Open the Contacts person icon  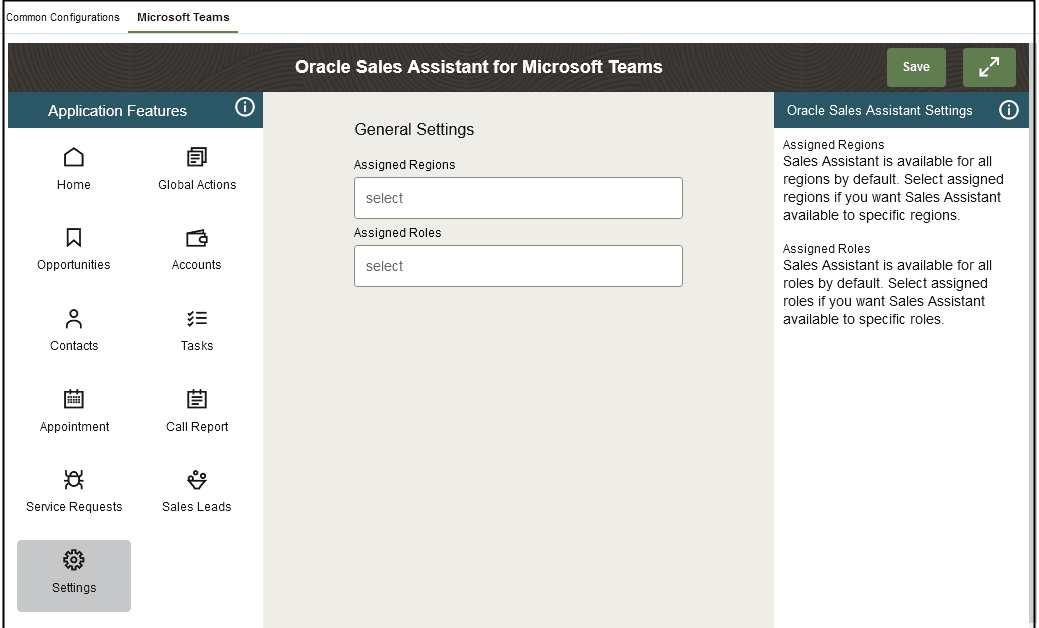click(74, 319)
